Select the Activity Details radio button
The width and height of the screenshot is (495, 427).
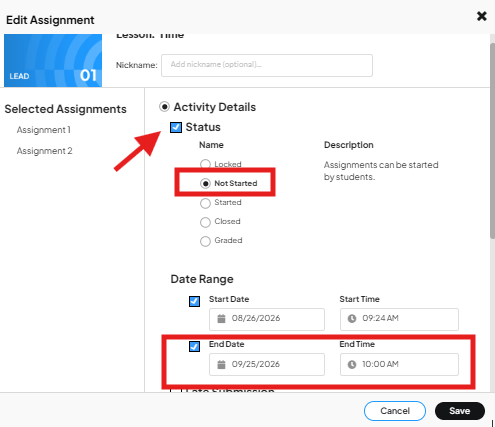[x=164, y=107]
